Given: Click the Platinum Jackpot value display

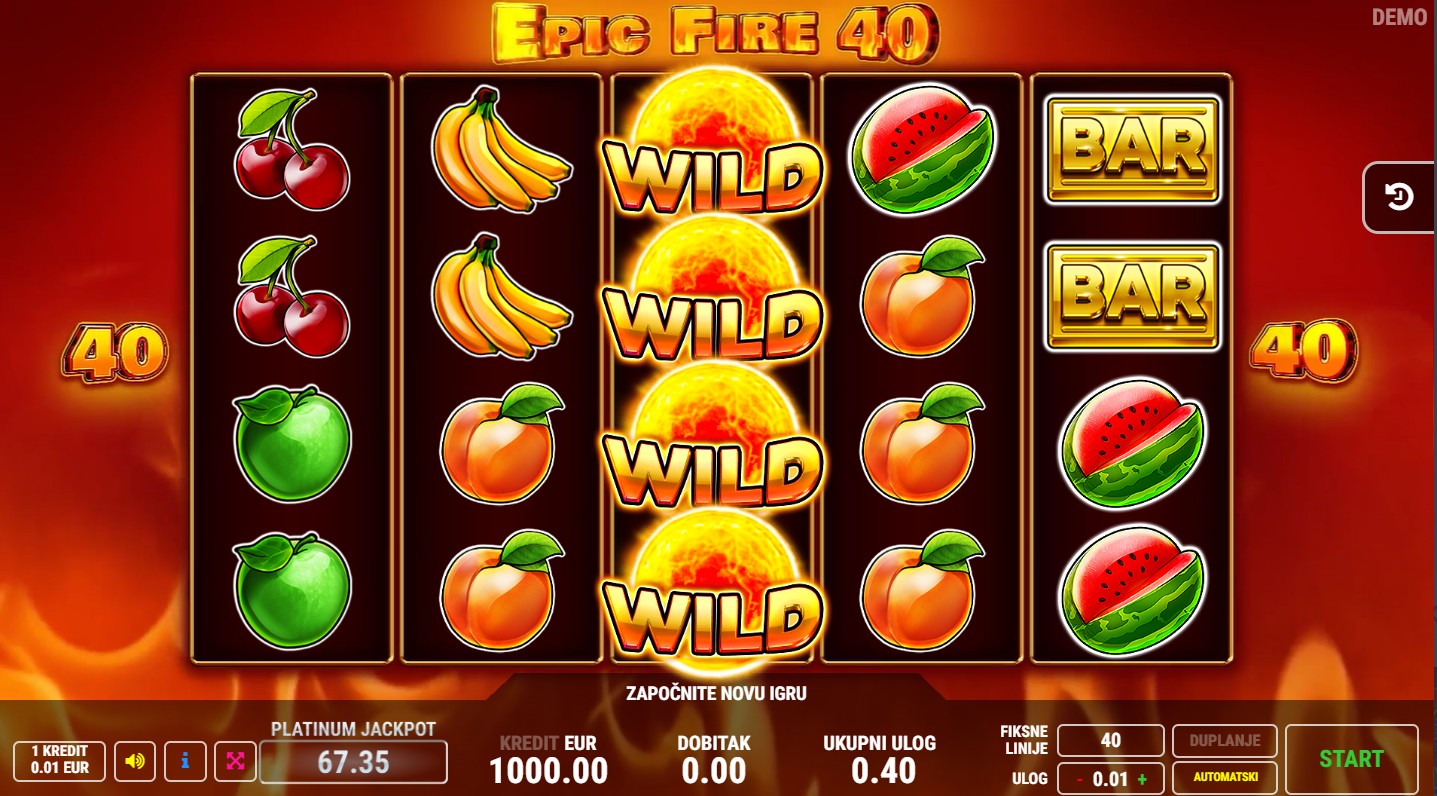Looking at the screenshot, I should pyautogui.click(x=353, y=762).
